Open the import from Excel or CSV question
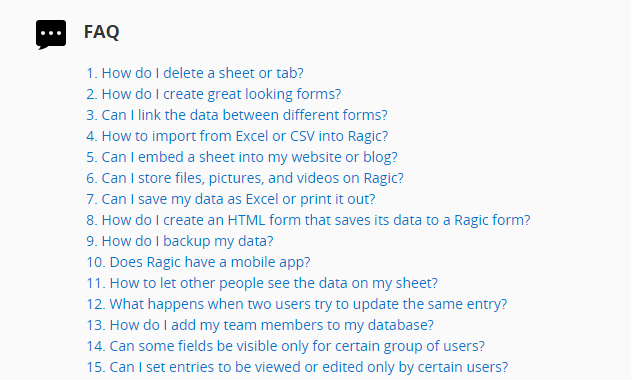The height and width of the screenshot is (380, 631). click(x=237, y=136)
